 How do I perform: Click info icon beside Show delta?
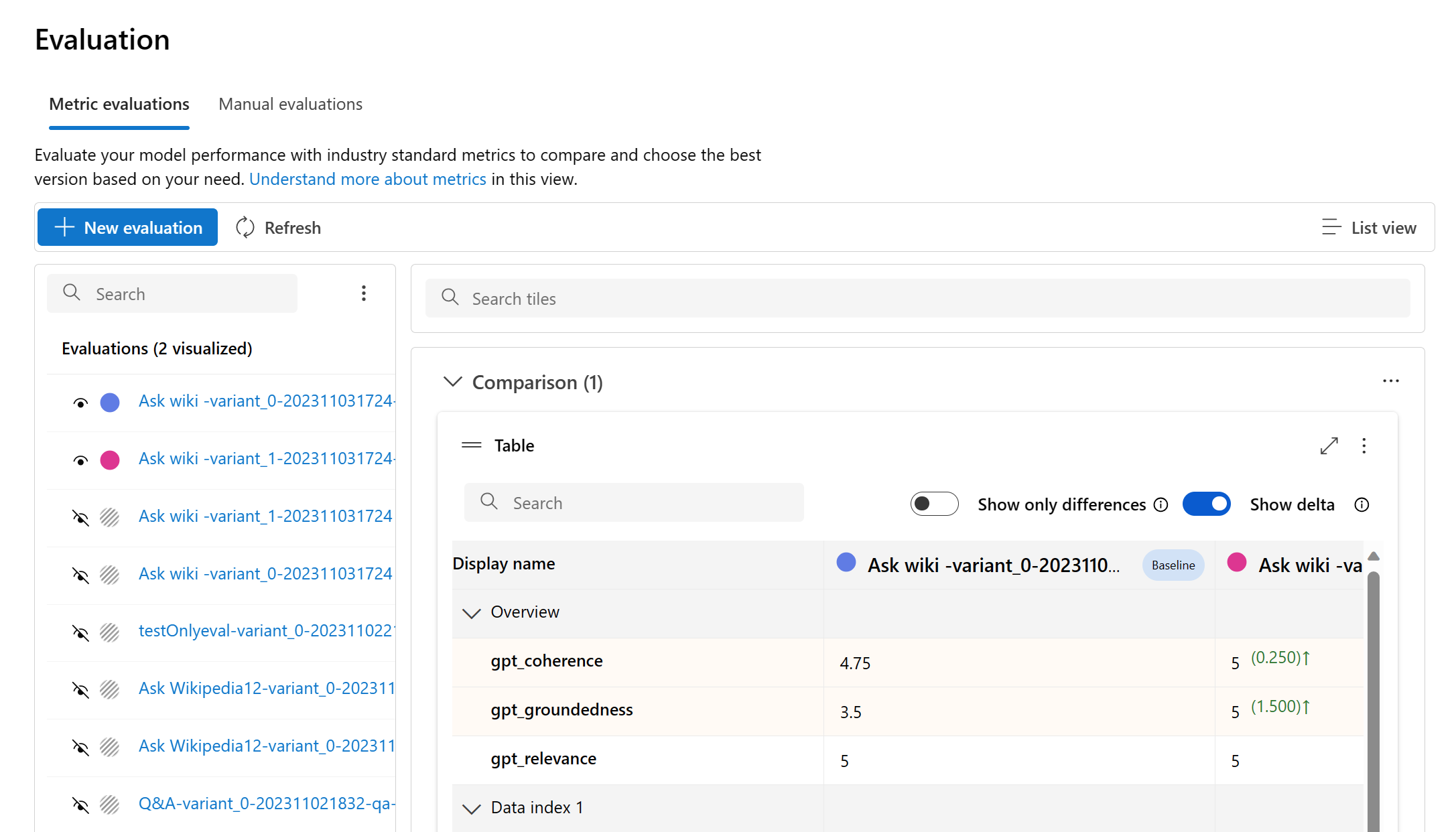pyautogui.click(x=1361, y=504)
